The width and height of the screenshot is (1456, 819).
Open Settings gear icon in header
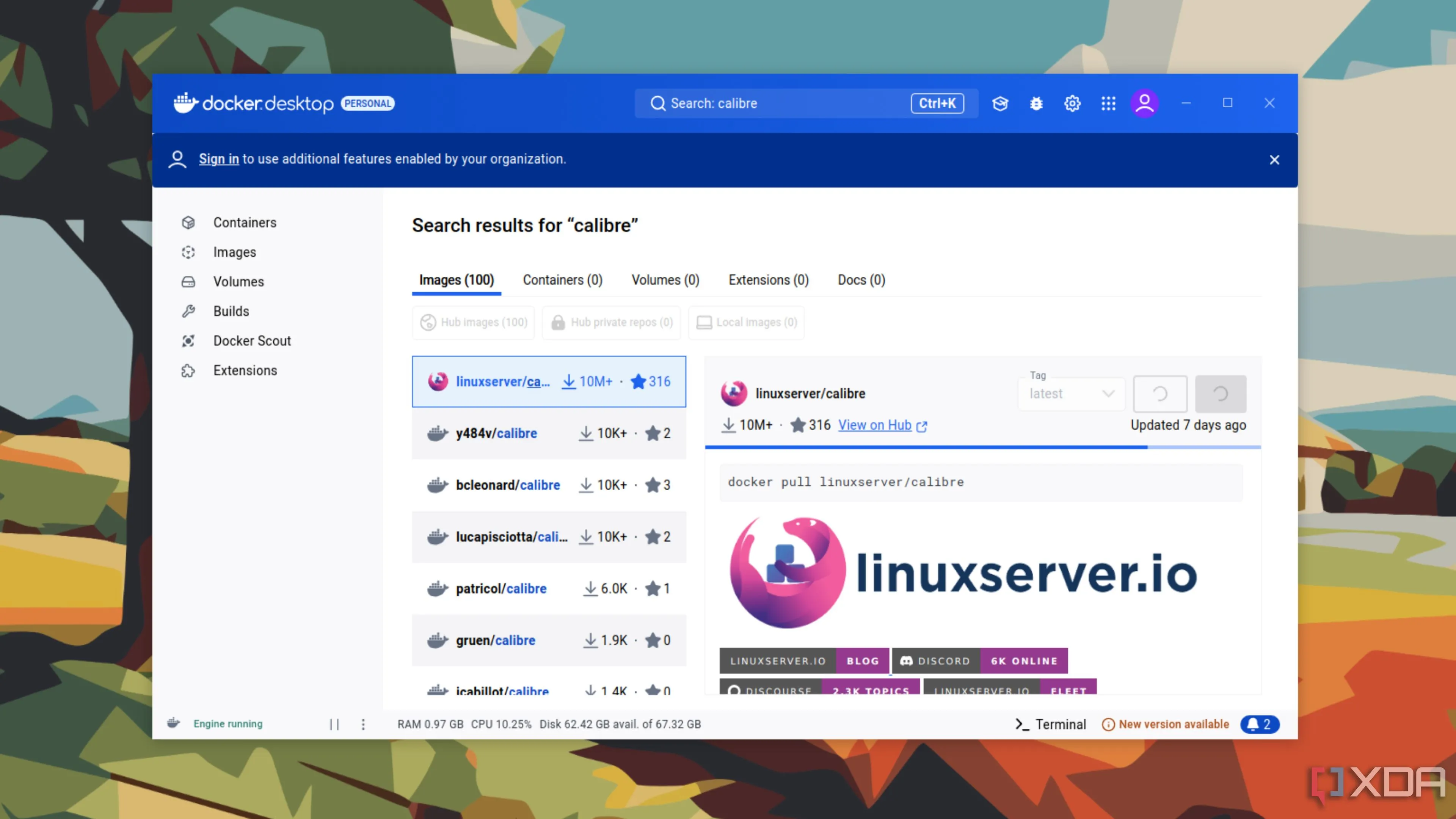1072,104
